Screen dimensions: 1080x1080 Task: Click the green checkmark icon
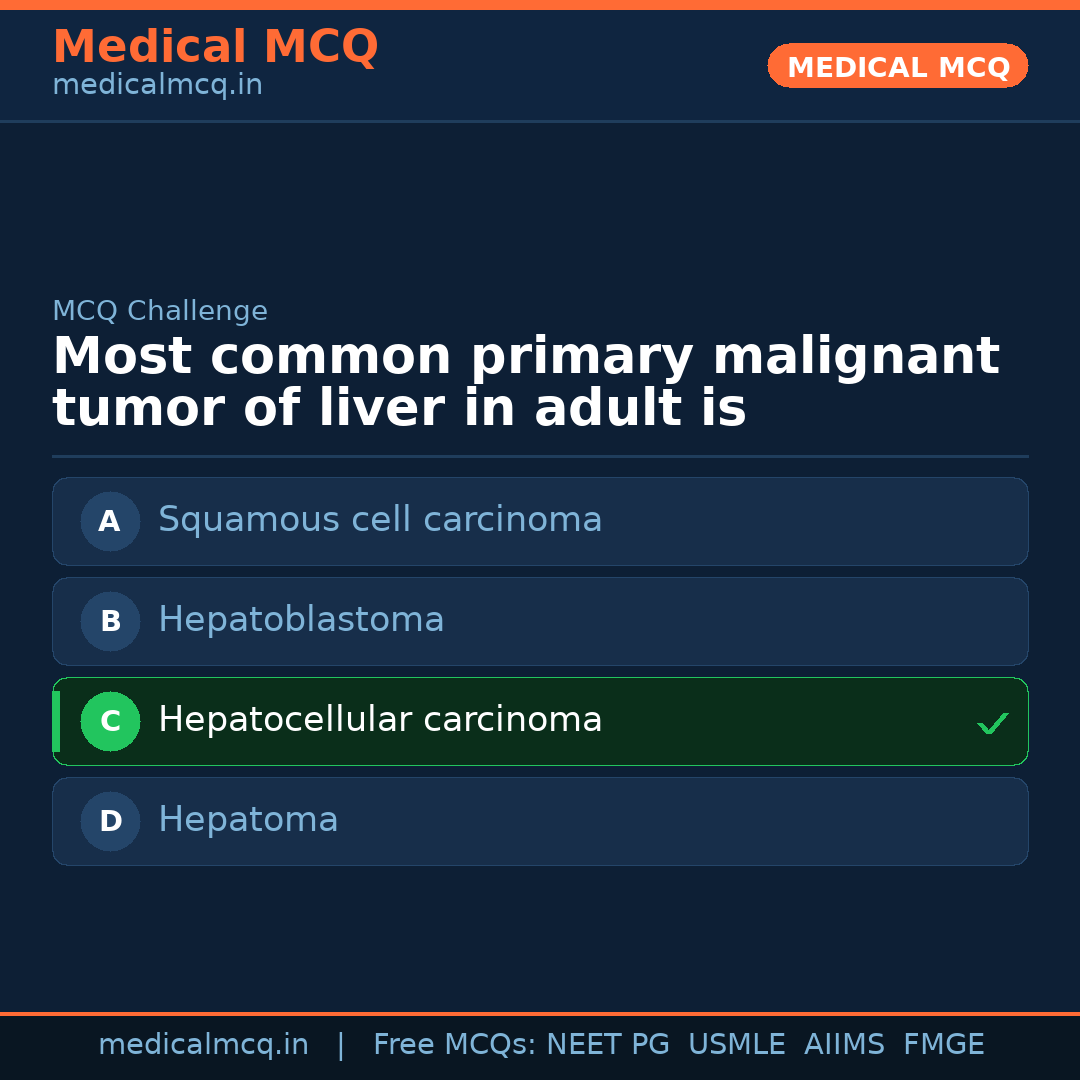(992, 723)
